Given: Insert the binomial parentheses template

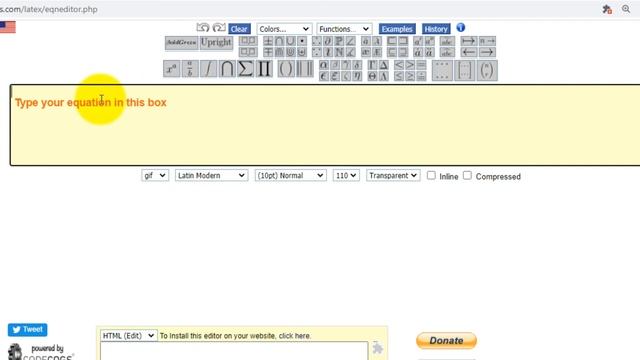Looking at the screenshot, I should pos(487,70).
